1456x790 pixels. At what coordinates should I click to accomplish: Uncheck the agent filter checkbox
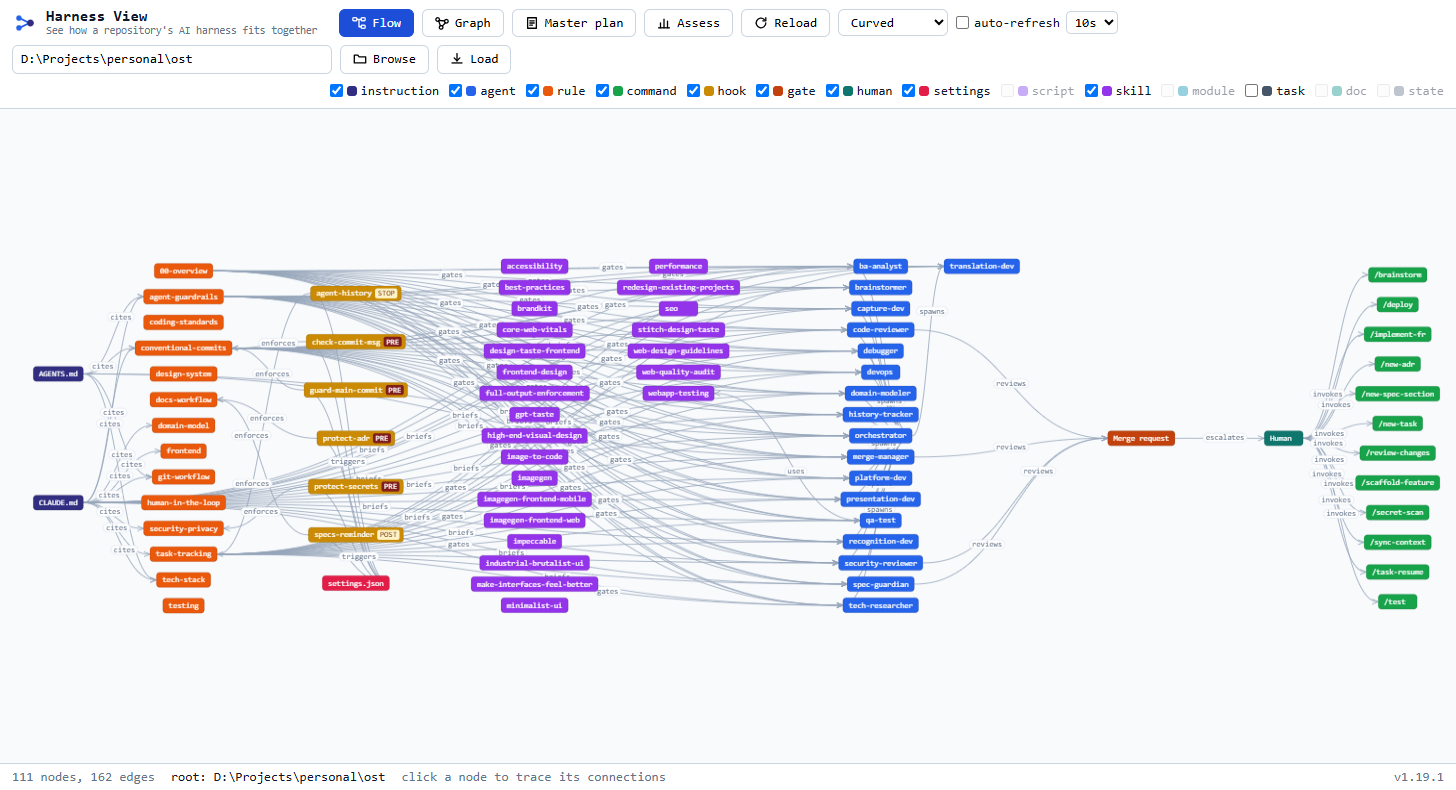point(456,91)
